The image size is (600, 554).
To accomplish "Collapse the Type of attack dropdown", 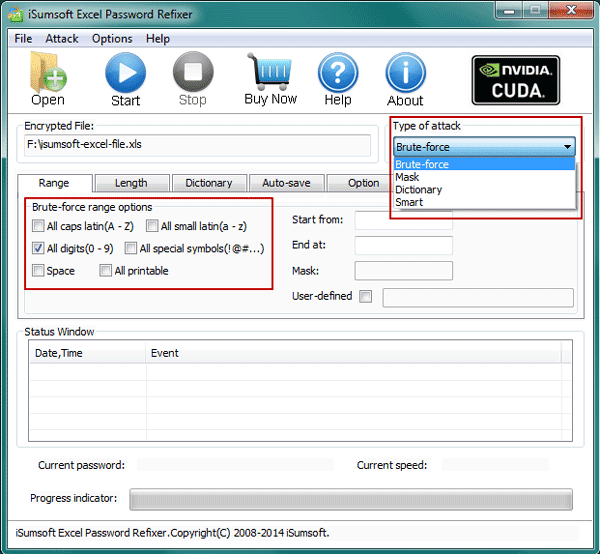I will point(567,147).
